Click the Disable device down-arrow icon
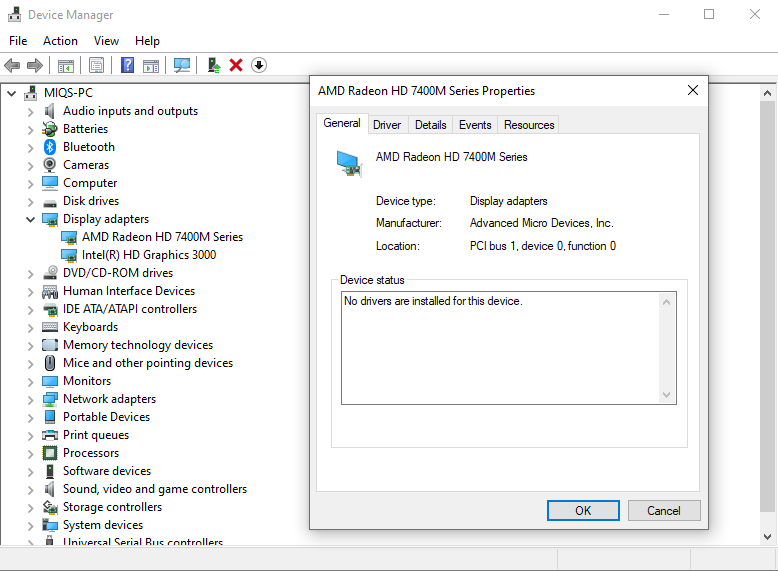 click(259, 65)
